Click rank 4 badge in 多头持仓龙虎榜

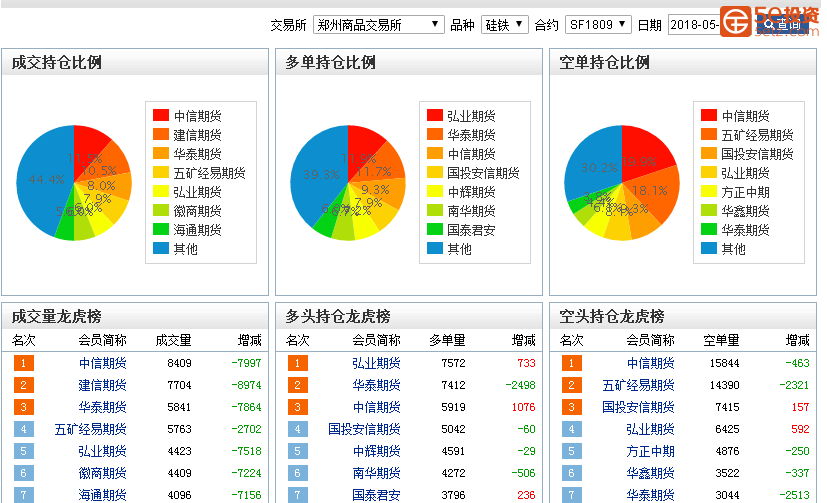tap(297, 429)
